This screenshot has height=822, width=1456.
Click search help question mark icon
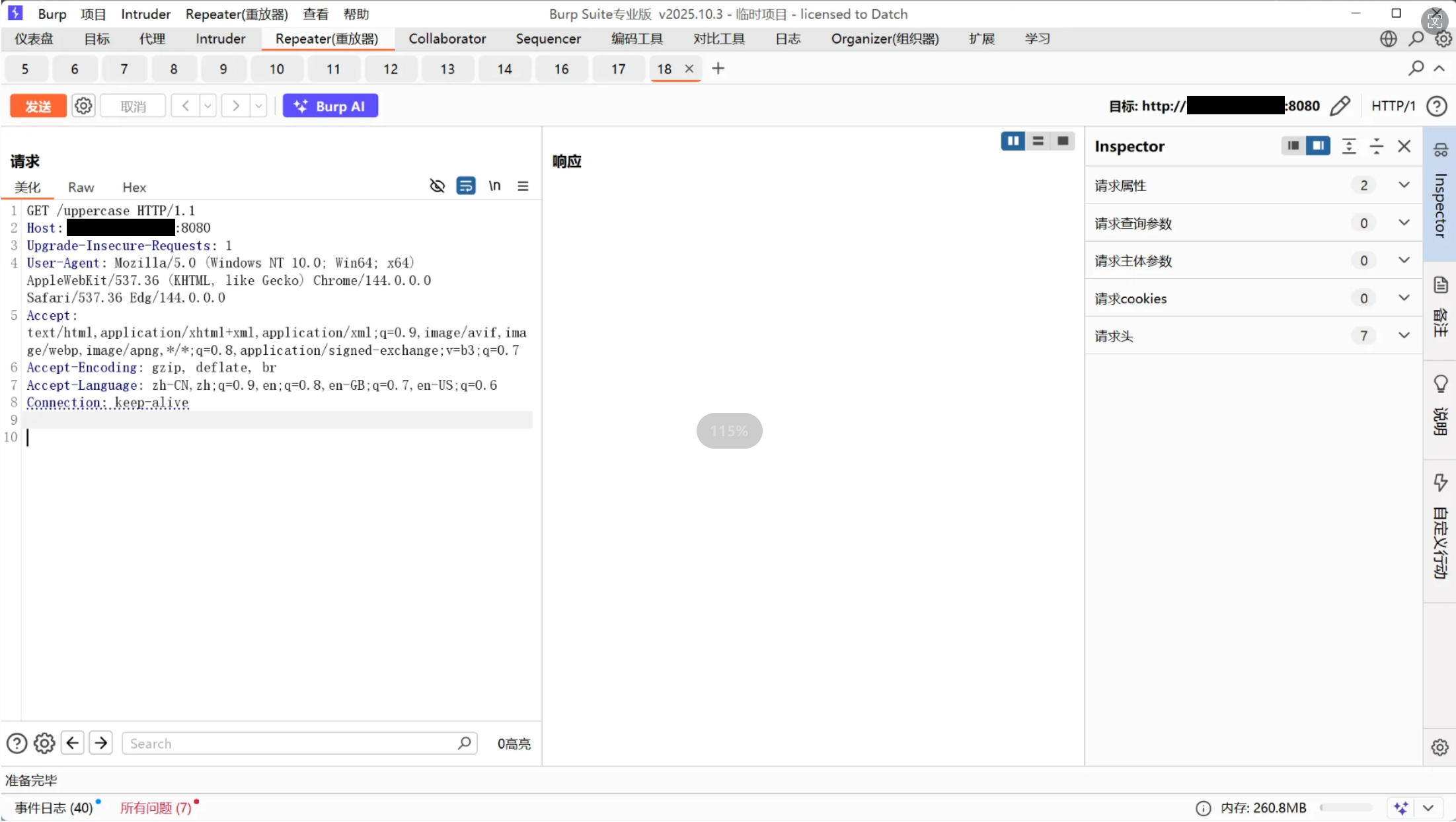pyautogui.click(x=17, y=743)
